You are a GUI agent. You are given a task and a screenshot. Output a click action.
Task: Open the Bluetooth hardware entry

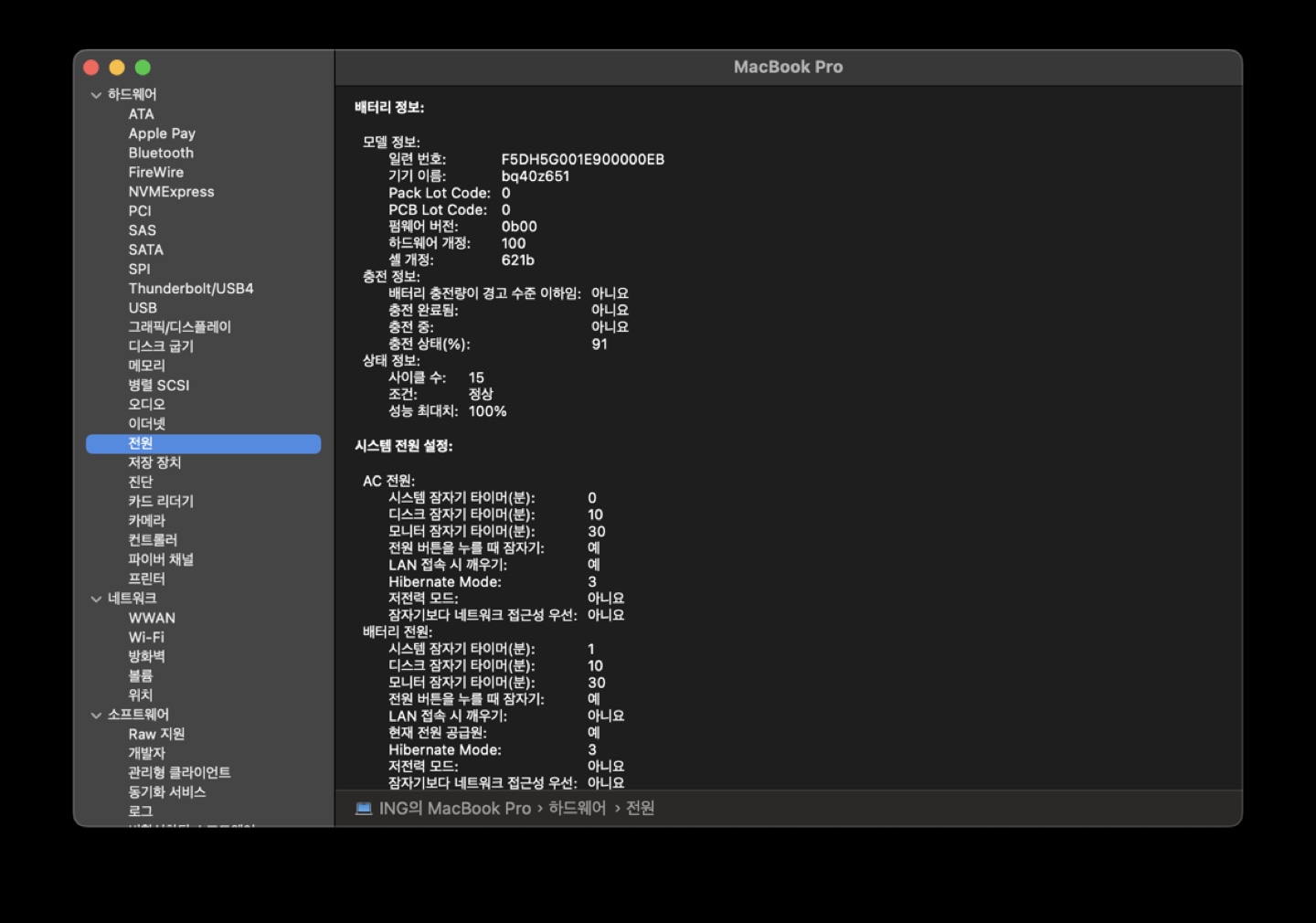coord(161,153)
